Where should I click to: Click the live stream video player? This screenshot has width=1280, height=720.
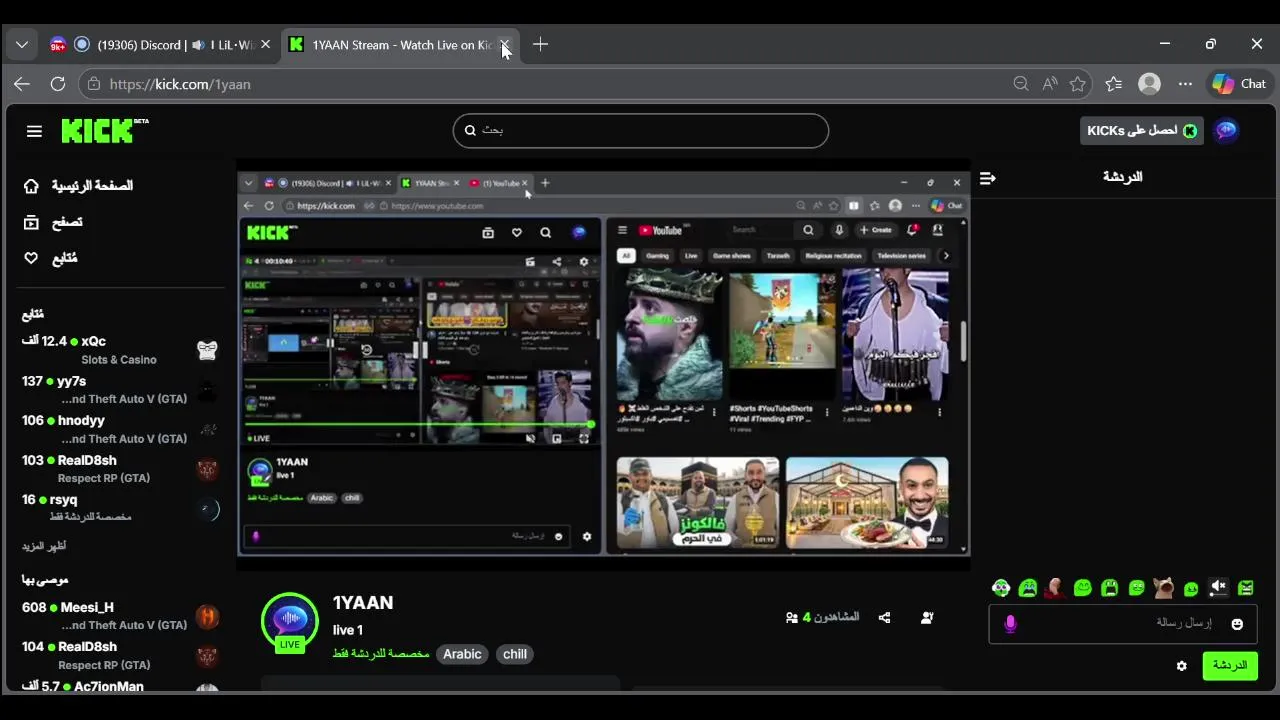click(603, 364)
